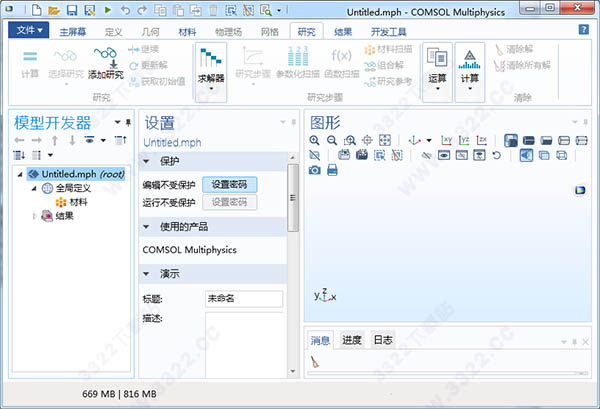The height and width of the screenshot is (409, 600).
Task: Open the go-to-default-view axes dropdown arrow
Action: 429,141
